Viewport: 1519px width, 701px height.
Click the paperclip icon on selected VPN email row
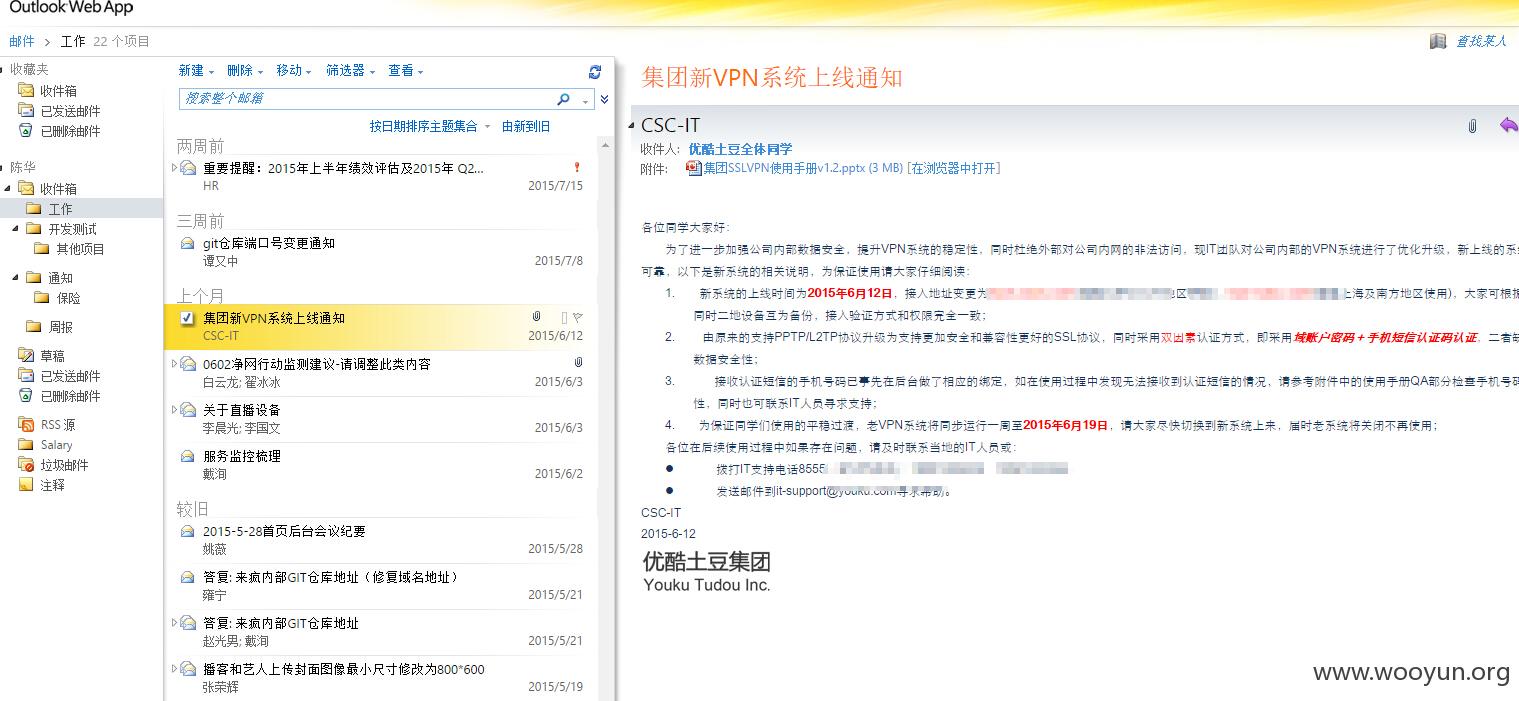pos(537,317)
